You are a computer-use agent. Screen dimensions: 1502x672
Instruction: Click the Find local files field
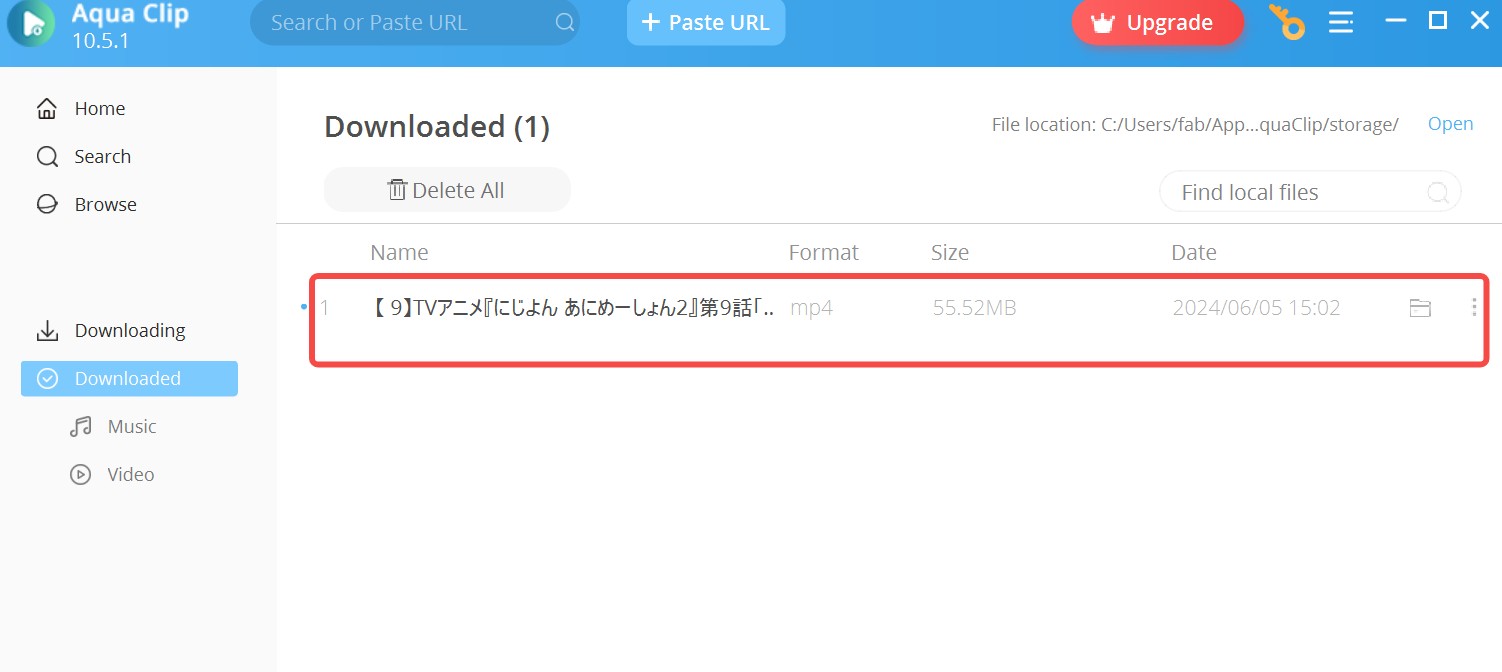click(x=1310, y=192)
